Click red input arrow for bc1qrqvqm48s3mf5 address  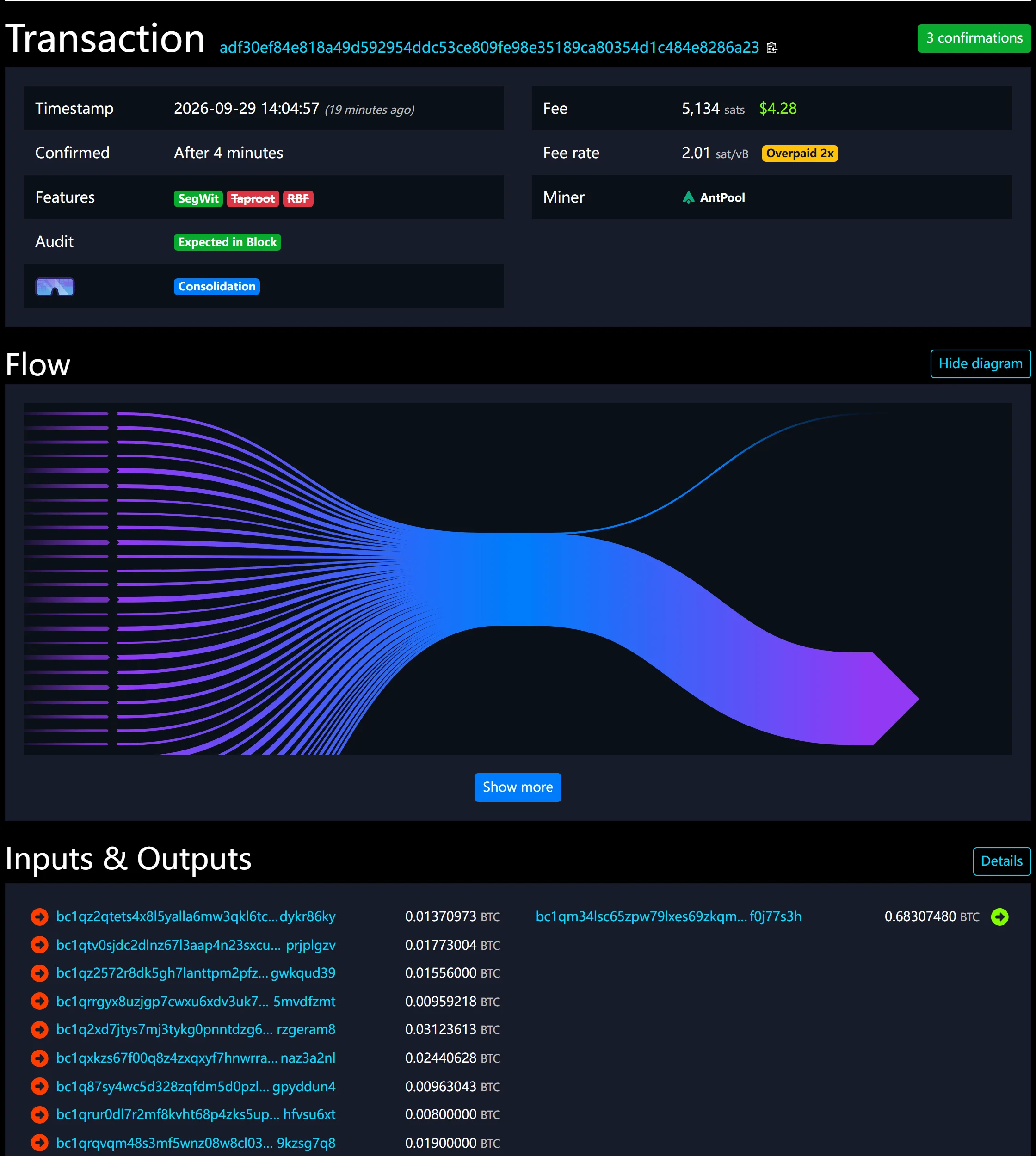(x=39, y=1142)
